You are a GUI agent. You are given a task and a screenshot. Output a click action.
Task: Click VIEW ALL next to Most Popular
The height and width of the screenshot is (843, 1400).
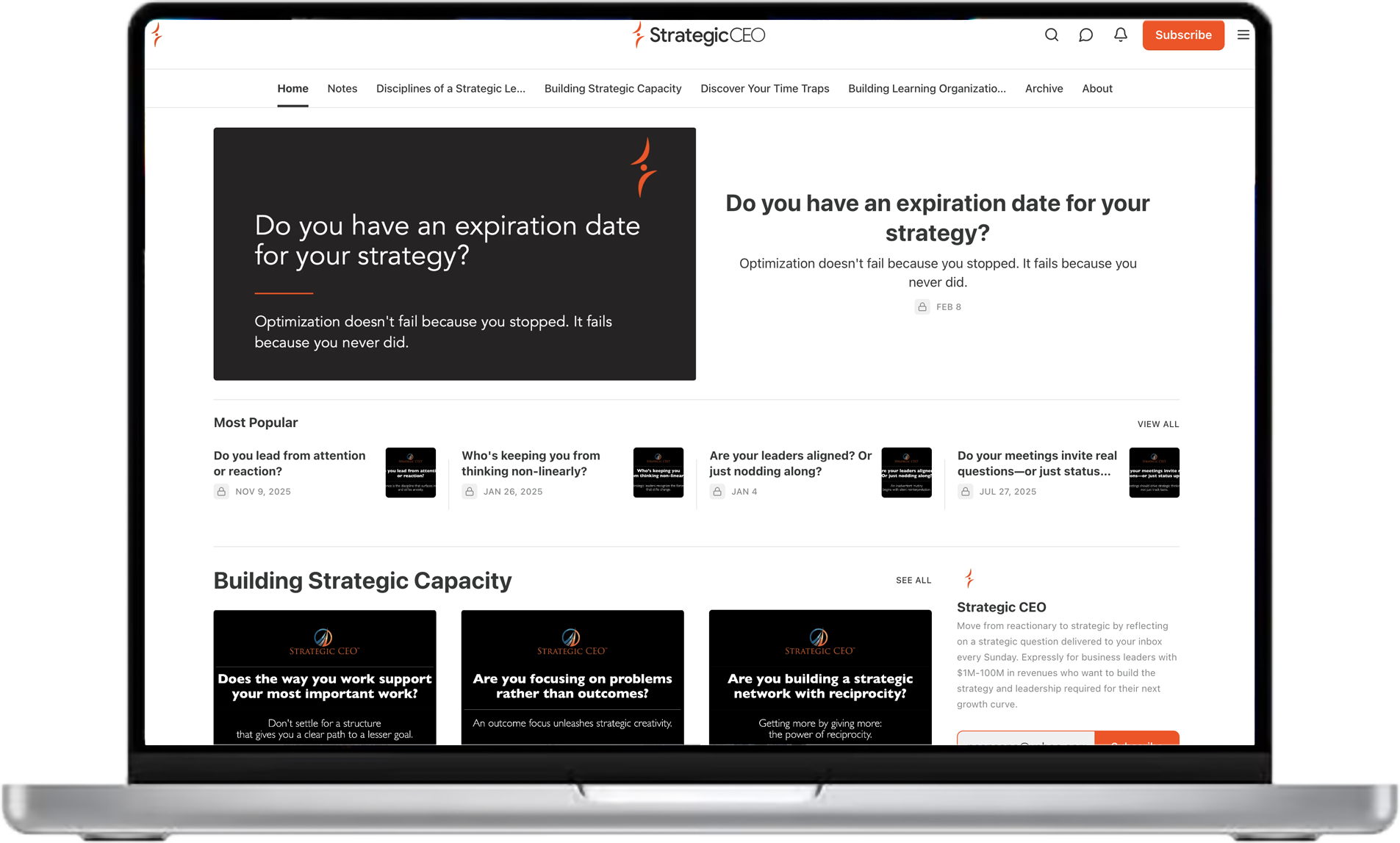1157,424
